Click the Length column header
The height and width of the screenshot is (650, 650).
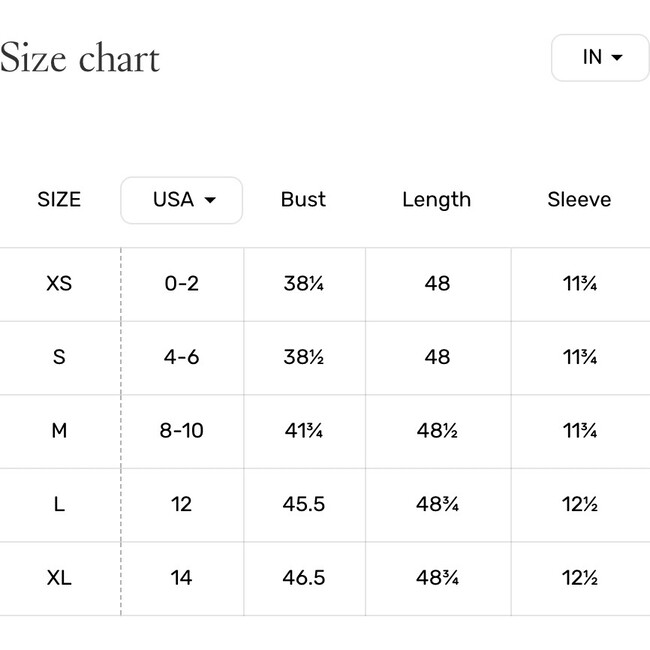[x=437, y=200]
